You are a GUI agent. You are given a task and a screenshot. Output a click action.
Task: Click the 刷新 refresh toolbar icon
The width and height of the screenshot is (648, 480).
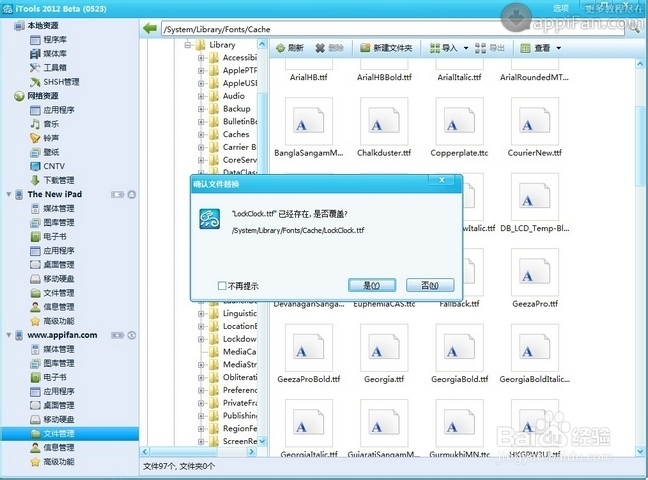(290, 48)
